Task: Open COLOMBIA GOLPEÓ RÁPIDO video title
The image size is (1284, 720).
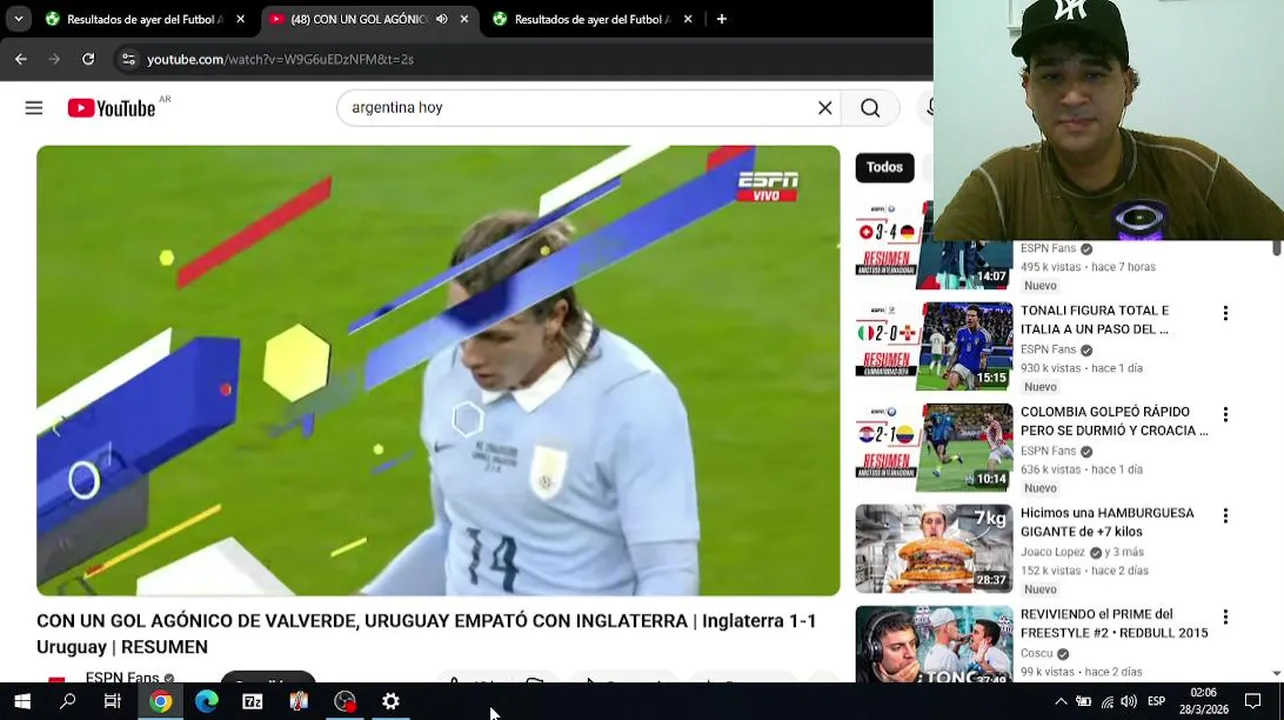Action: pos(1114,421)
